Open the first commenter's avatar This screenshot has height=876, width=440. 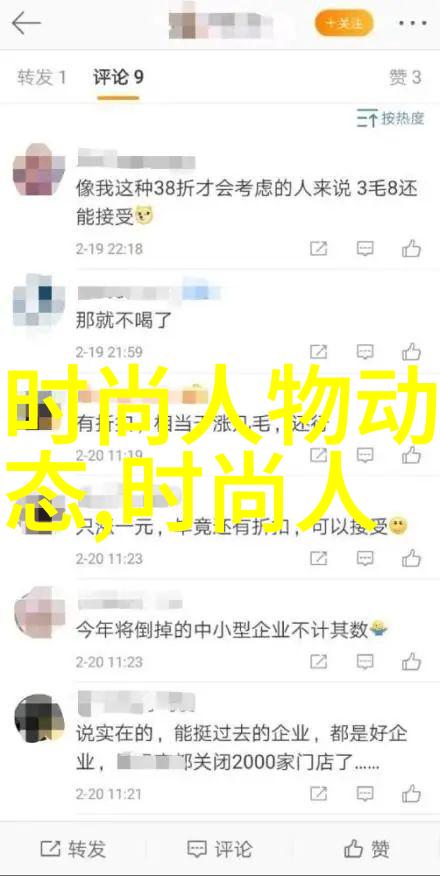pos(39,169)
